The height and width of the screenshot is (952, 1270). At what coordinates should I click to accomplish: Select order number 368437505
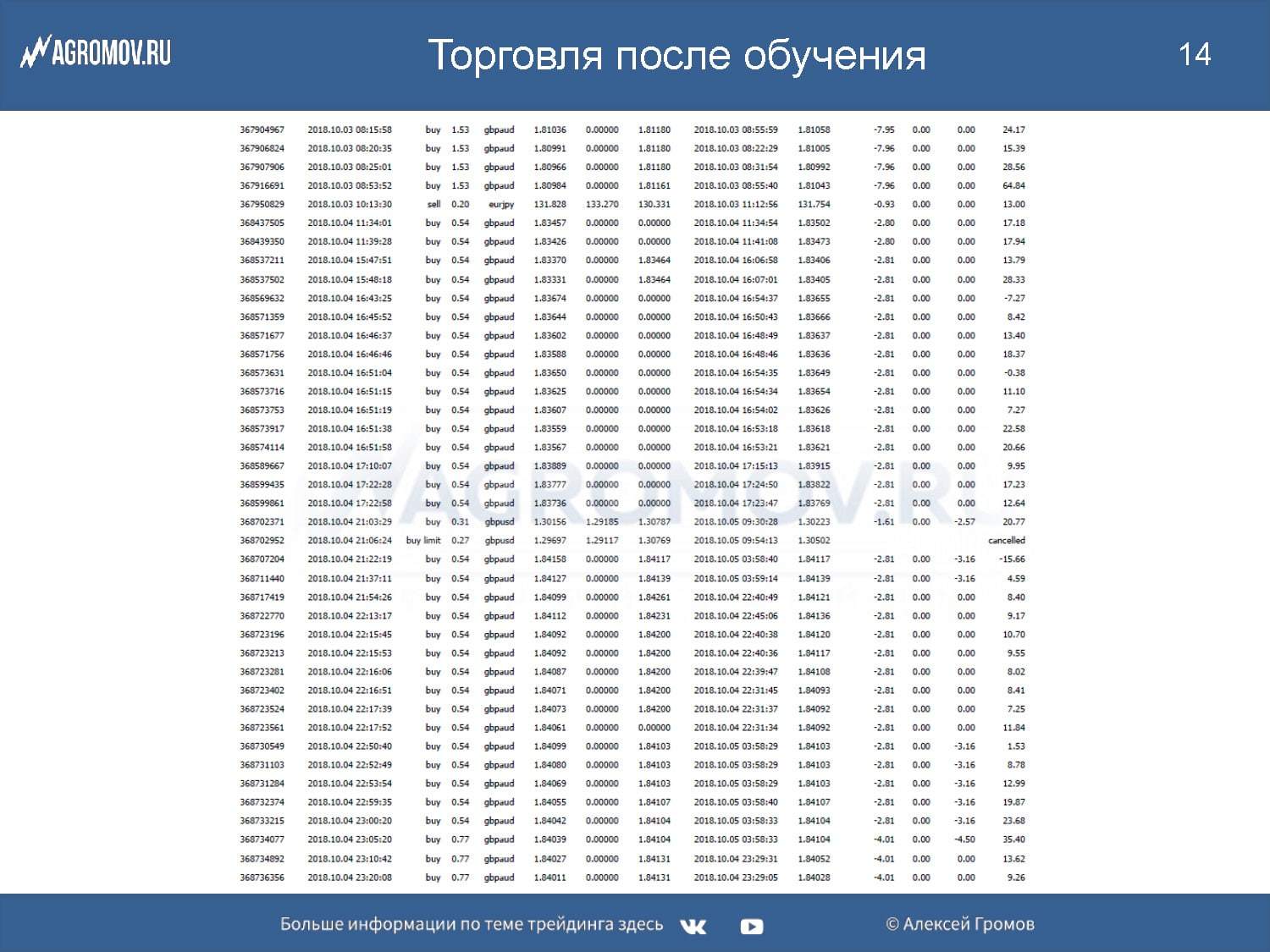262,223
